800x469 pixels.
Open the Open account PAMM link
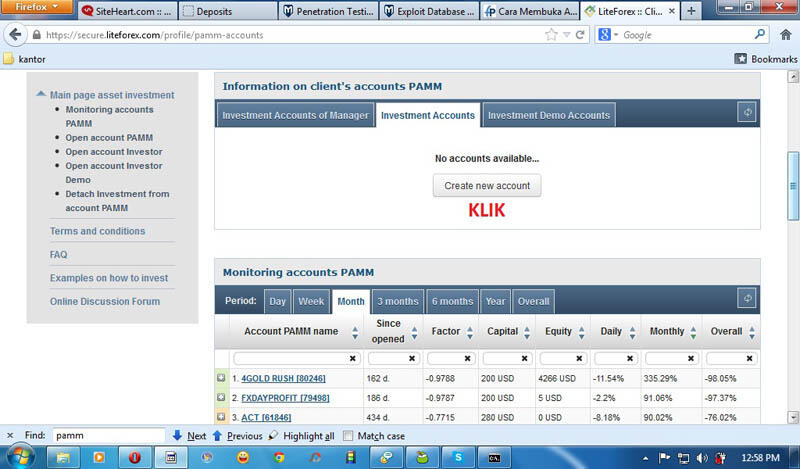tap(109, 138)
